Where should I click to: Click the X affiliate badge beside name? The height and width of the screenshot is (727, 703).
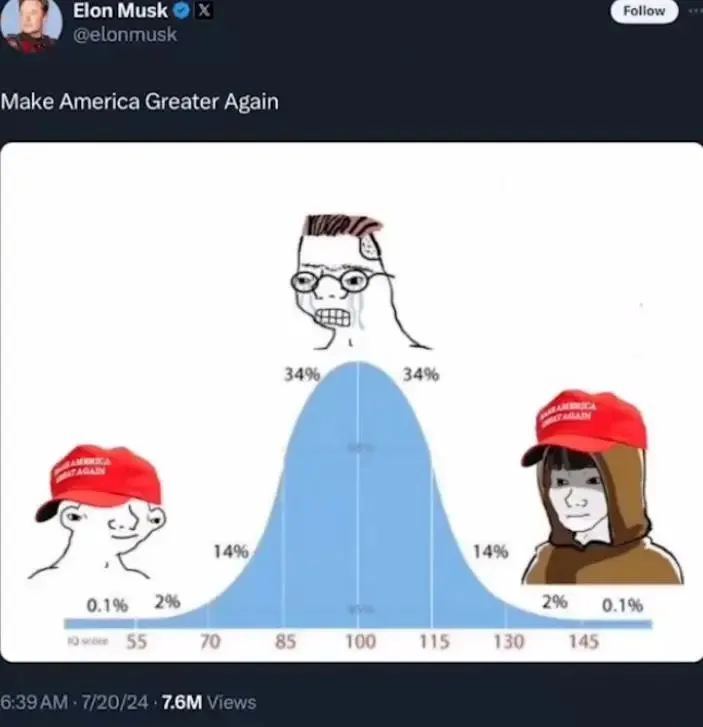pos(204,11)
